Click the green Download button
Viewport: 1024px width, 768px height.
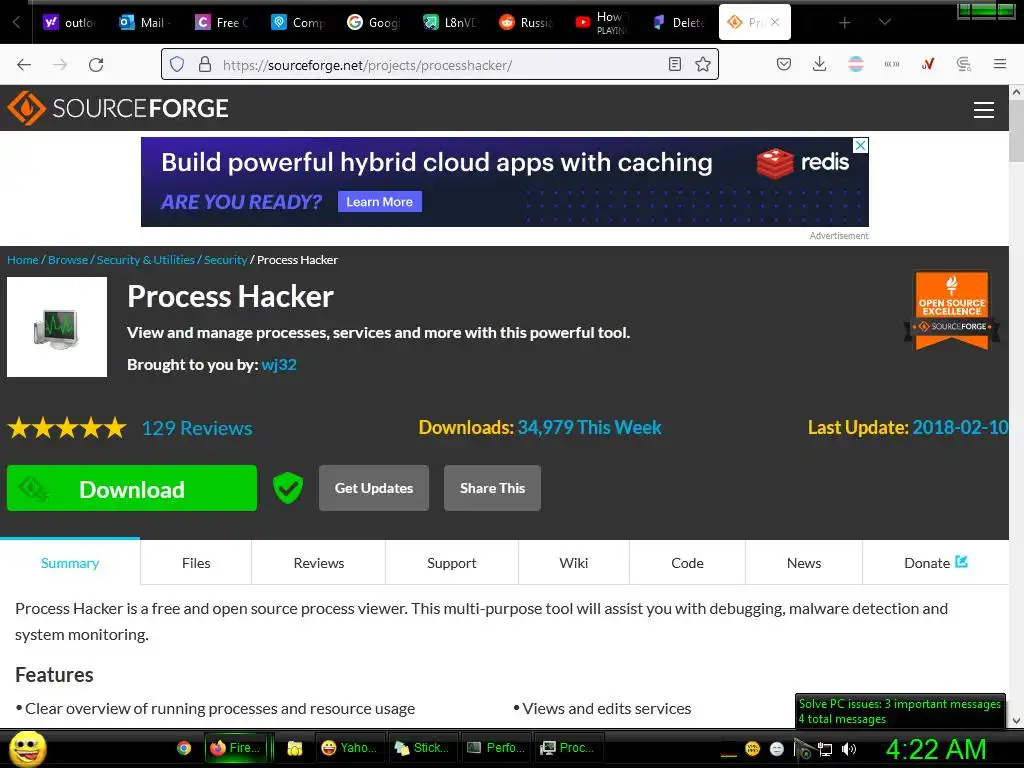(132, 488)
